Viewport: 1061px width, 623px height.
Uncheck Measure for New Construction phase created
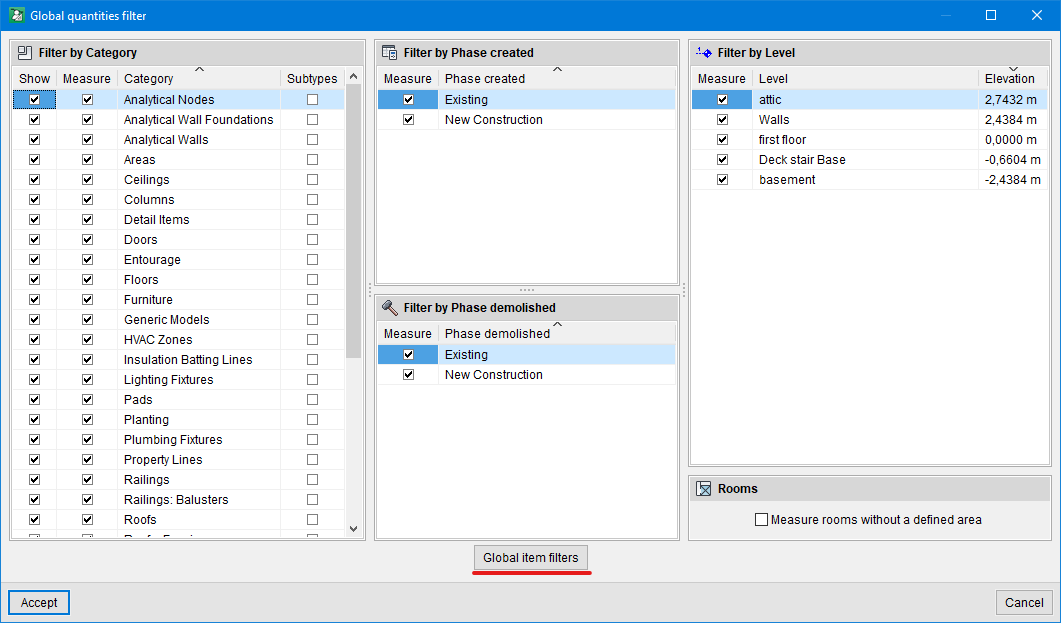click(x=408, y=120)
